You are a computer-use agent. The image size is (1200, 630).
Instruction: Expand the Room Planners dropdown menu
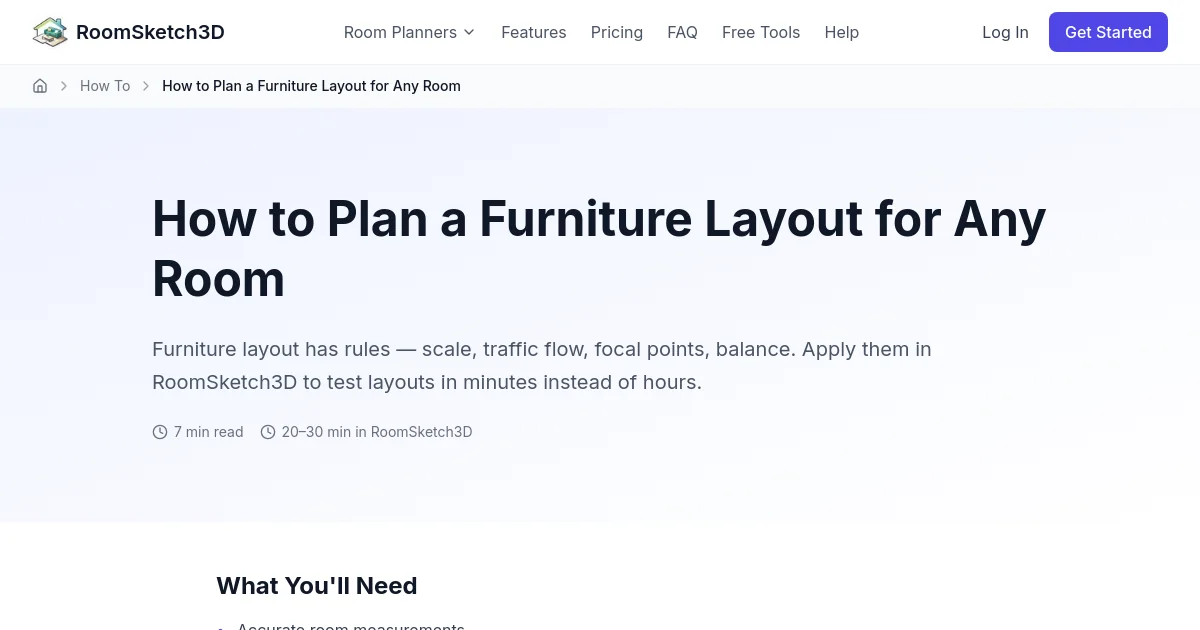pos(409,32)
